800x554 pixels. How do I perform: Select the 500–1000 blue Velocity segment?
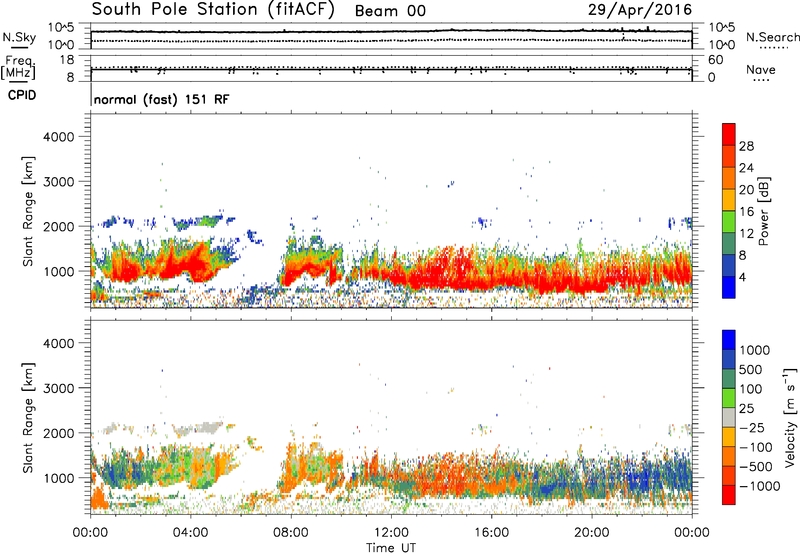(x=729, y=360)
